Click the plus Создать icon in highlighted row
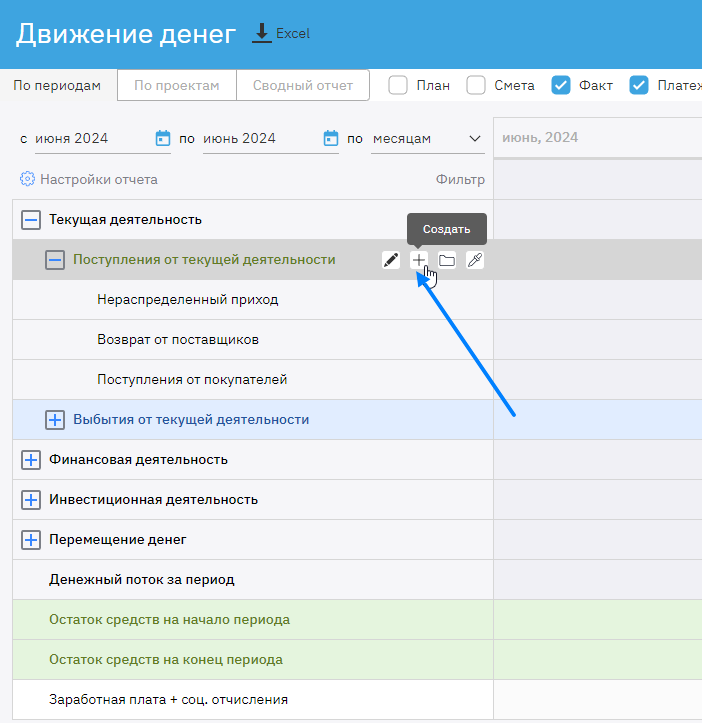The height and width of the screenshot is (723, 702). (x=419, y=260)
